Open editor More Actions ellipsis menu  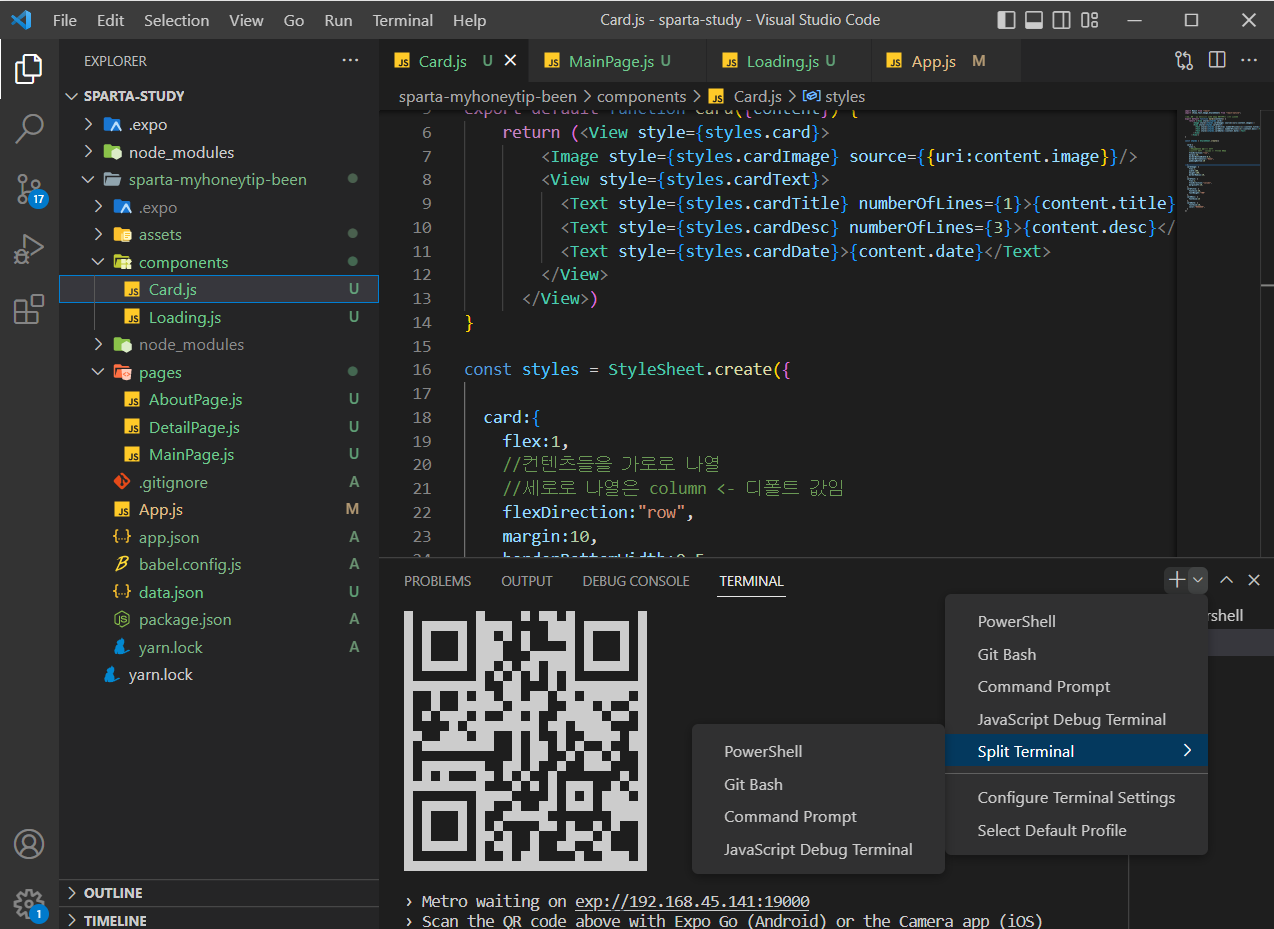[1249, 61]
